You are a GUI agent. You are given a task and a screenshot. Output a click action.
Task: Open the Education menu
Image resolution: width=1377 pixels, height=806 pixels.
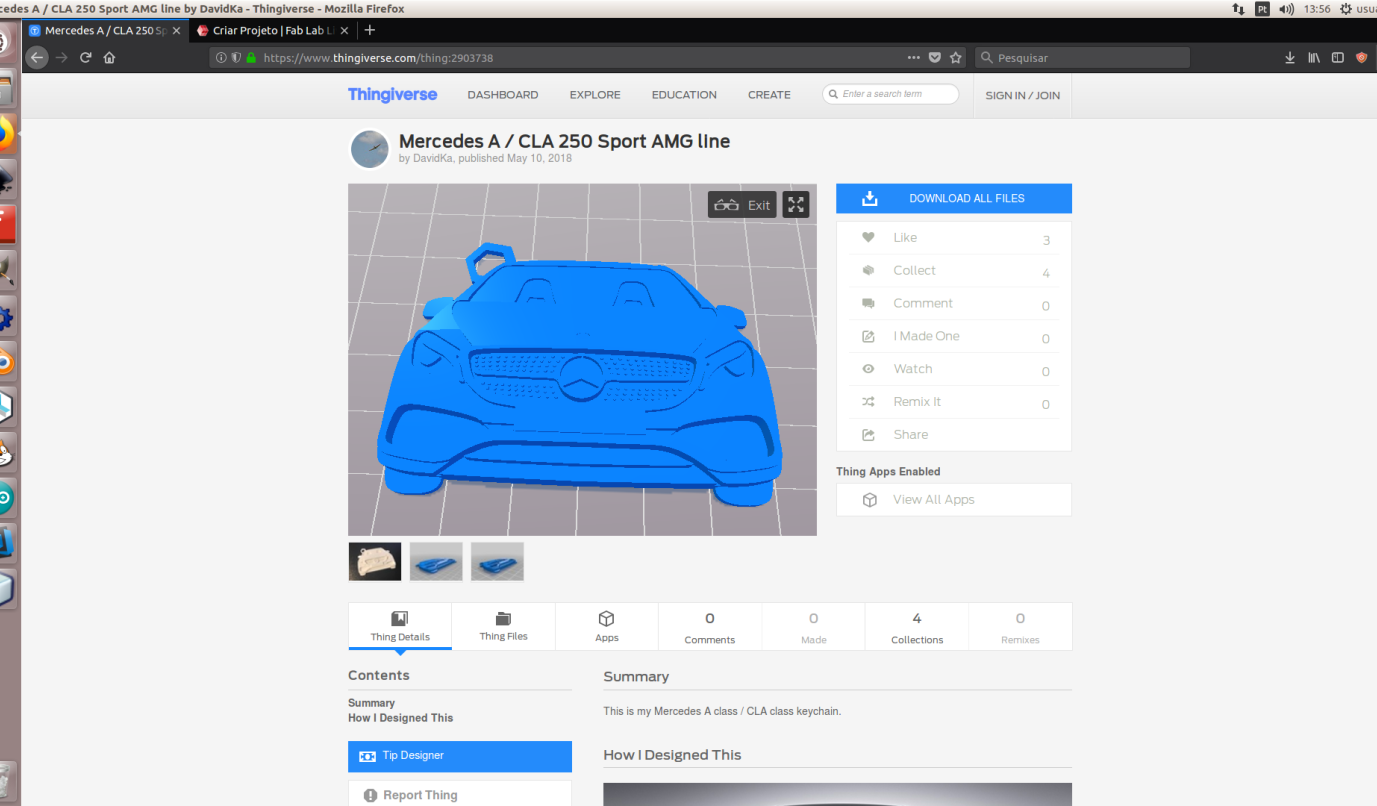click(684, 95)
